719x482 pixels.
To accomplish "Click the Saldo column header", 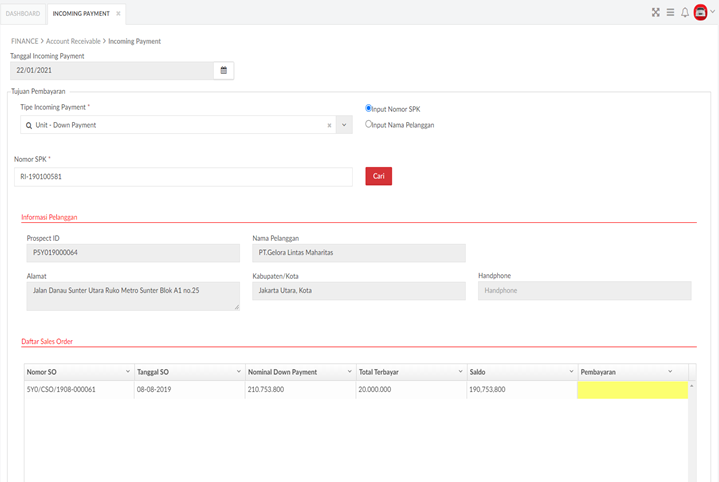I will (522, 372).
